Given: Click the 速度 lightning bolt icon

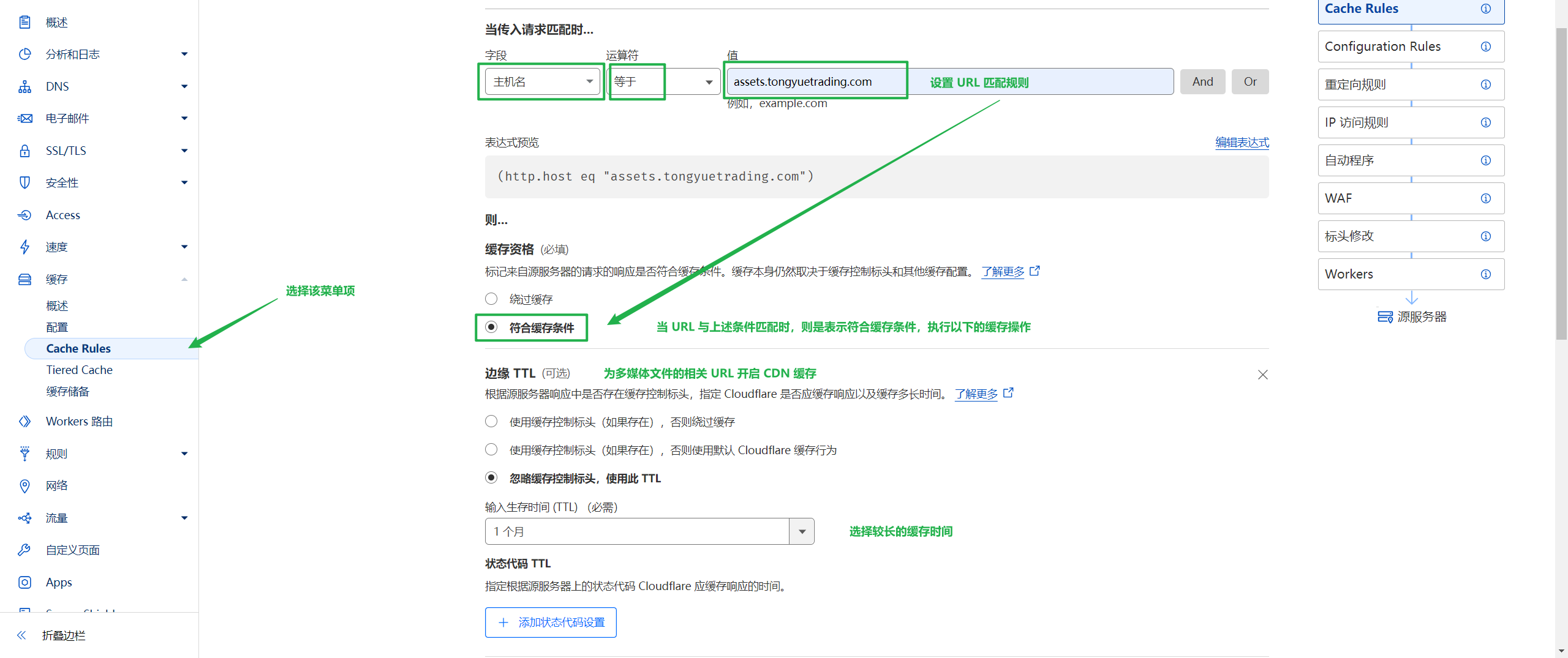Looking at the screenshot, I should [x=24, y=247].
